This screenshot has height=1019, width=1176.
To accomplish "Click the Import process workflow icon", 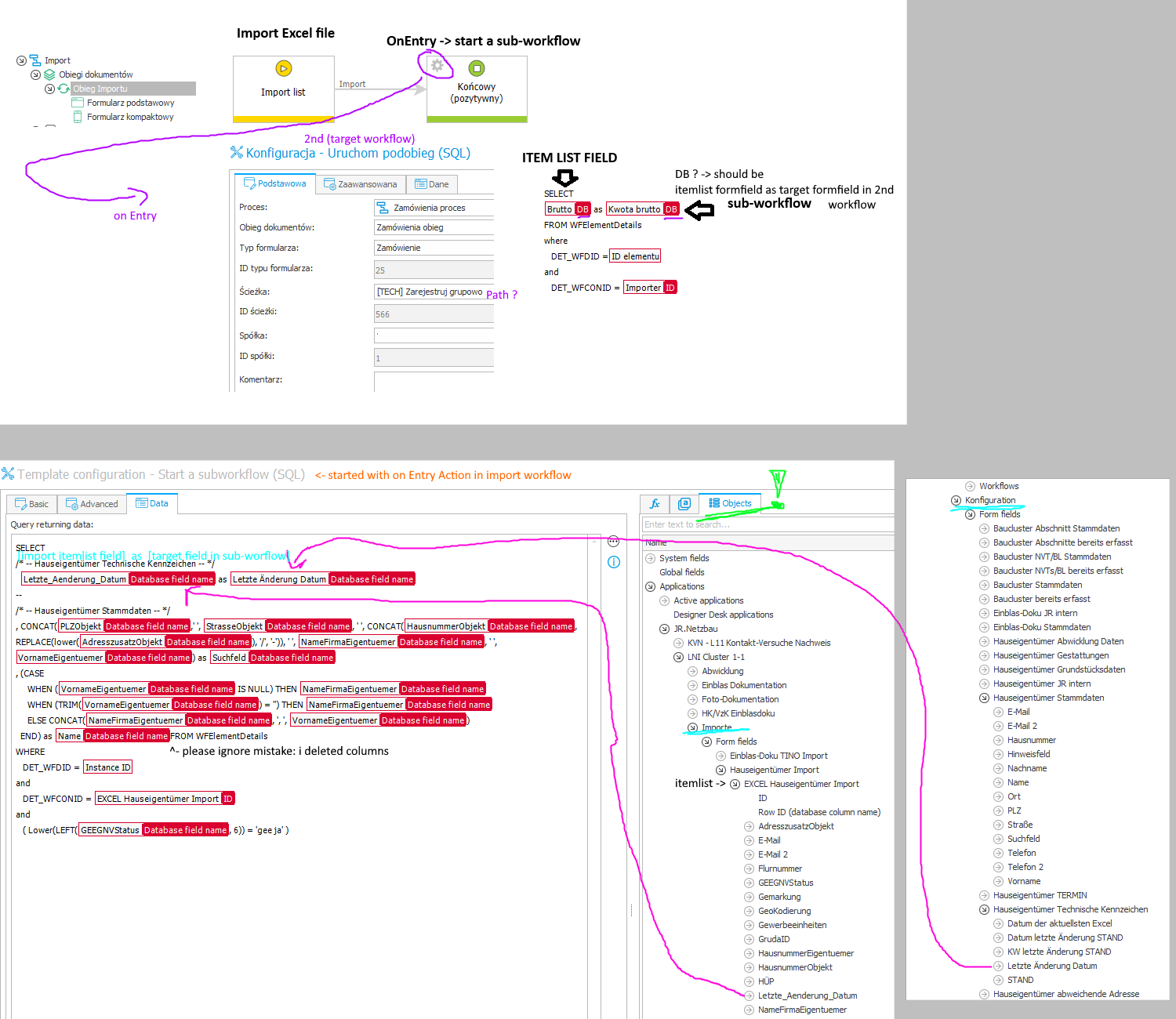I will click(x=34, y=60).
